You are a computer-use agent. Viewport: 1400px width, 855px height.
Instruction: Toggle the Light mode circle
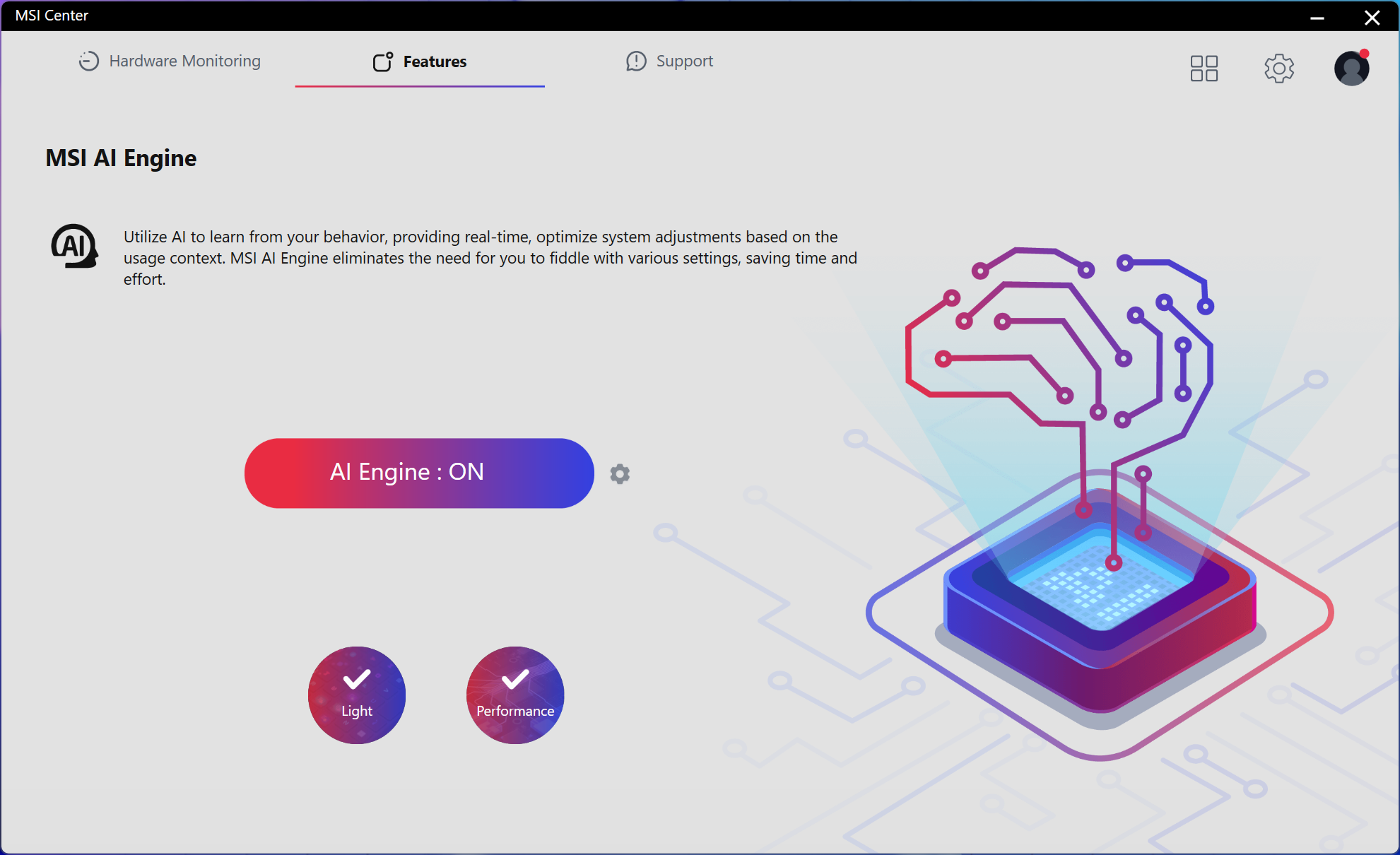[x=357, y=695]
